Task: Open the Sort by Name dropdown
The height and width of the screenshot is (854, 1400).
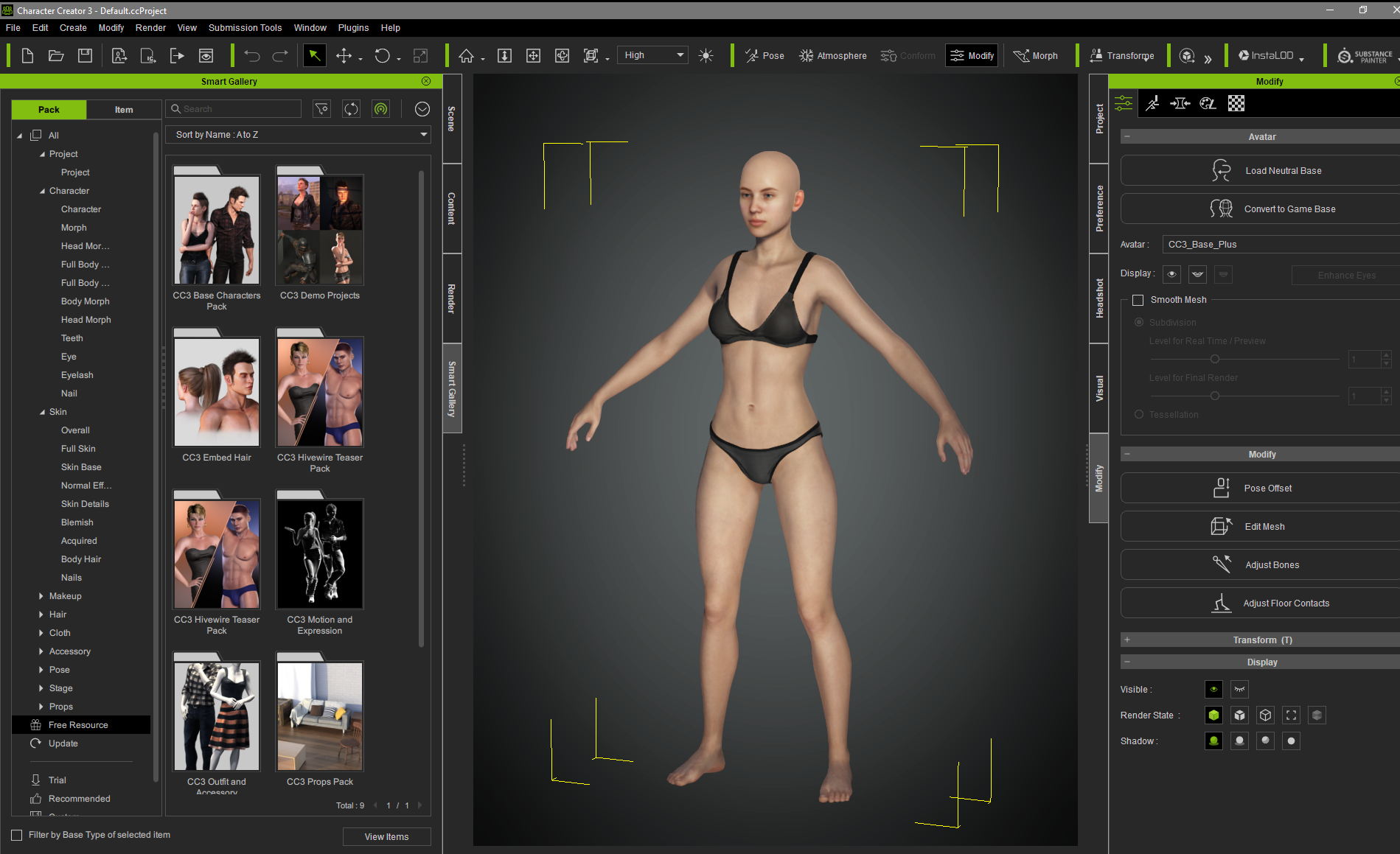Action: point(298,135)
